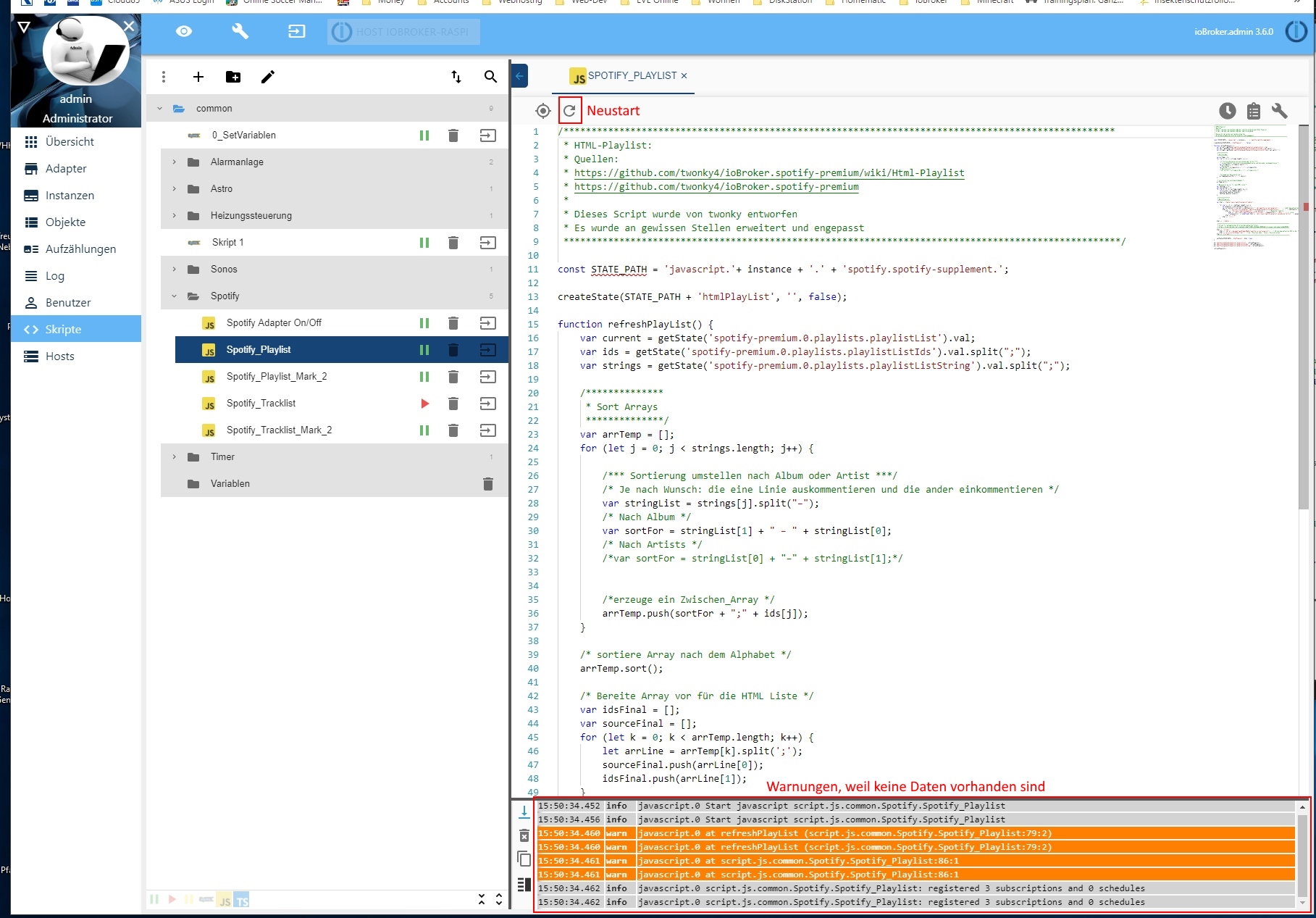Delete Skript 1 with trash icon
The height and width of the screenshot is (918, 1316).
(453, 243)
